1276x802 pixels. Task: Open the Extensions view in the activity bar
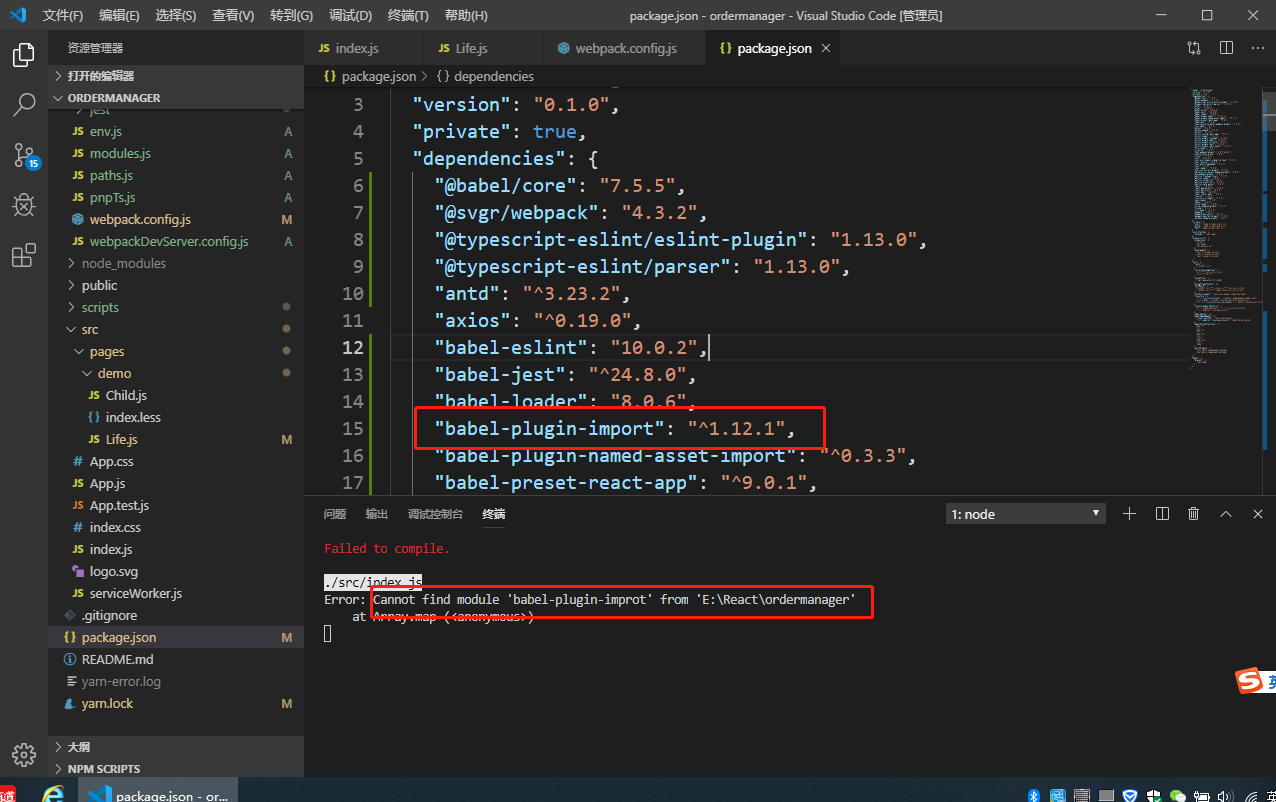coord(24,256)
